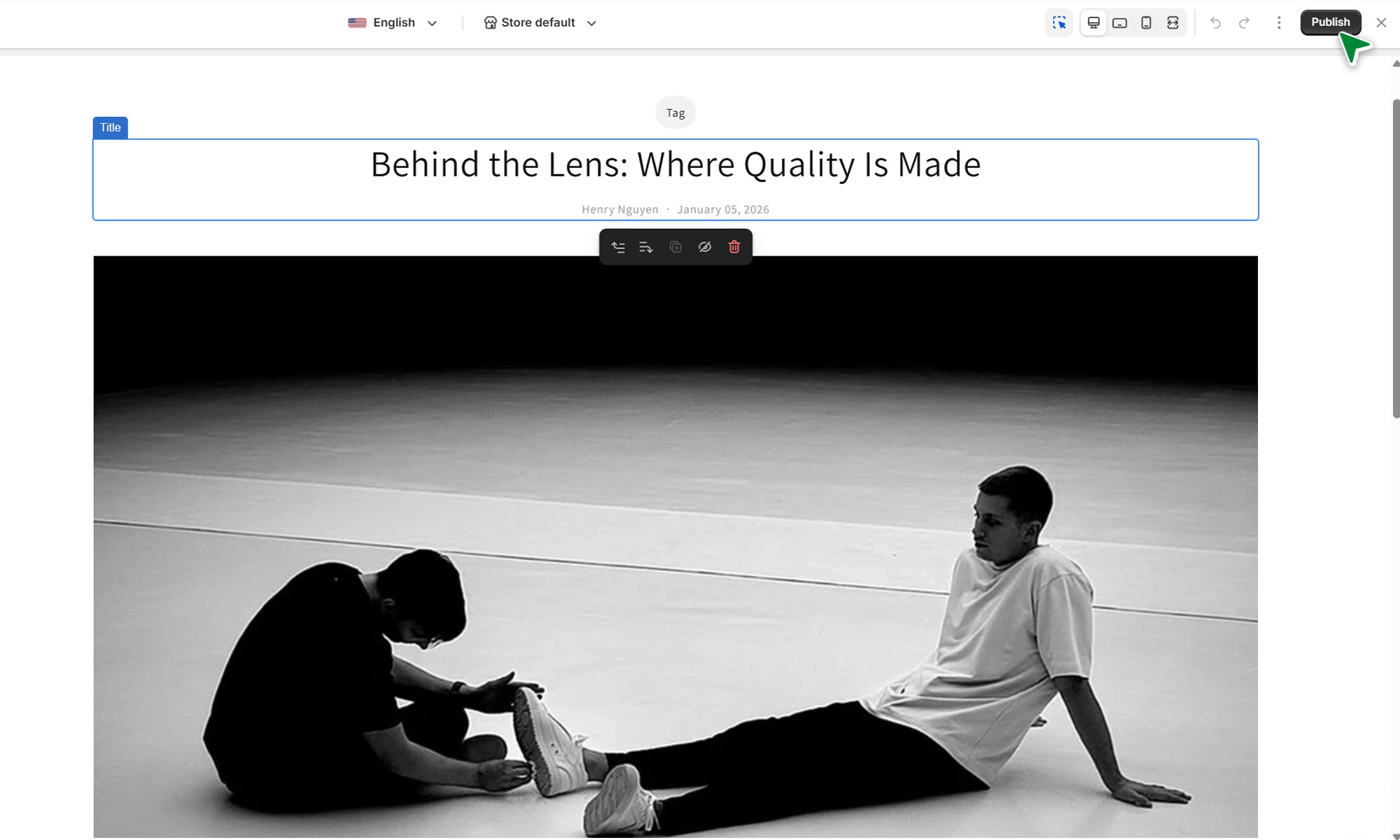The image size is (1400, 840).
Task: Open the Store default view dropdown
Action: (540, 22)
